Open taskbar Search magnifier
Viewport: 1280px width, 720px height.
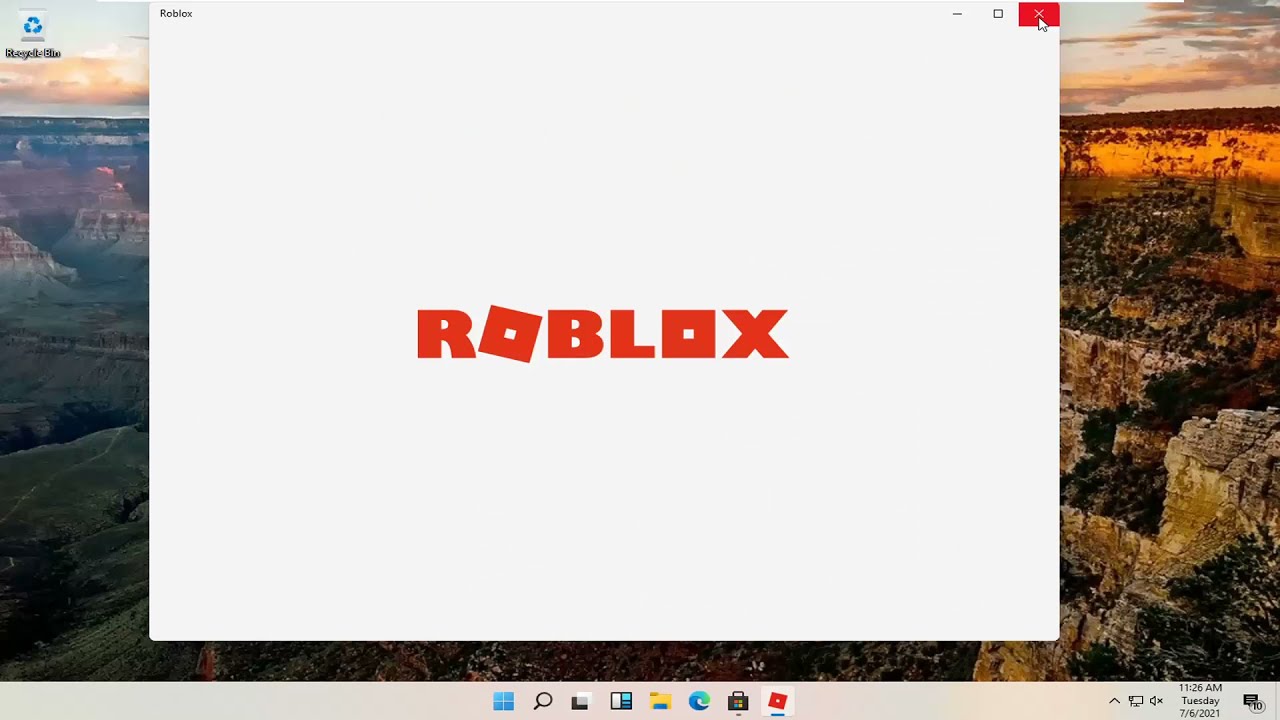[x=543, y=701]
